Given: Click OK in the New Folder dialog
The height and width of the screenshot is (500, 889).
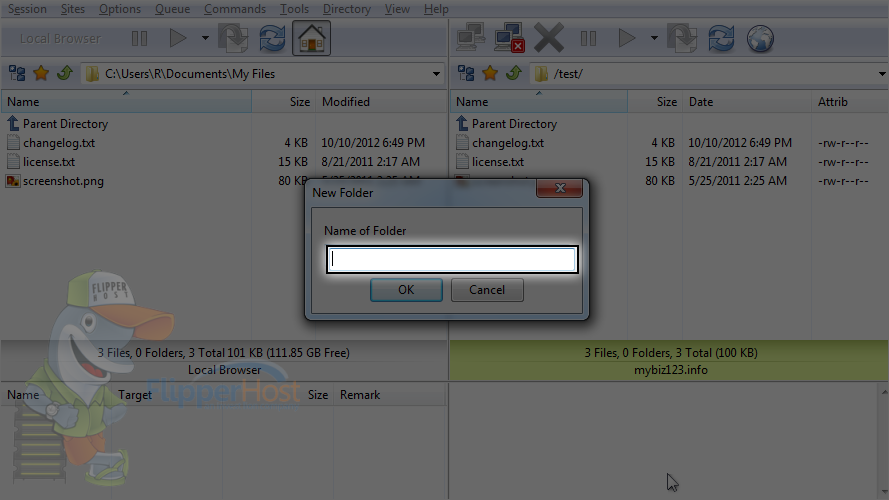Looking at the screenshot, I should (406, 290).
